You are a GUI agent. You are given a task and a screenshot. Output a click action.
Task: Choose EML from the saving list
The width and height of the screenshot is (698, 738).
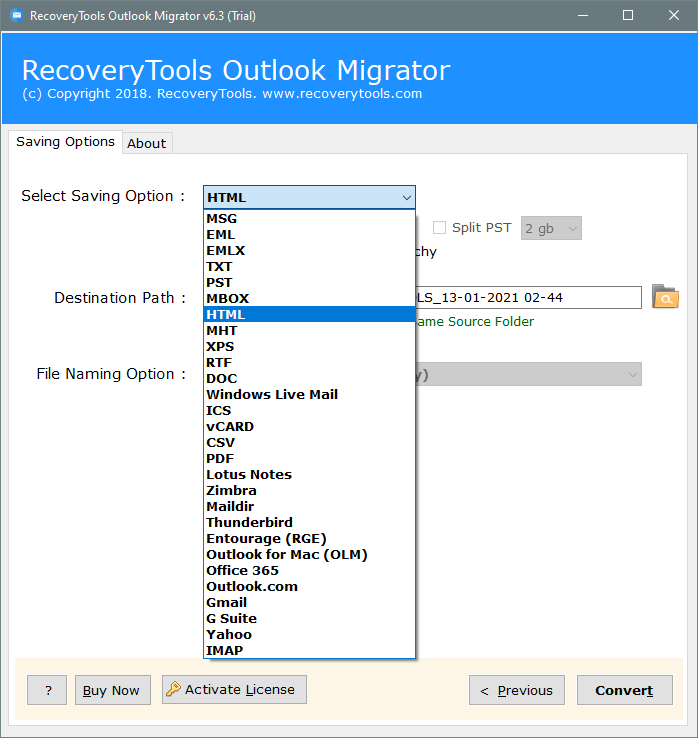[309, 234]
